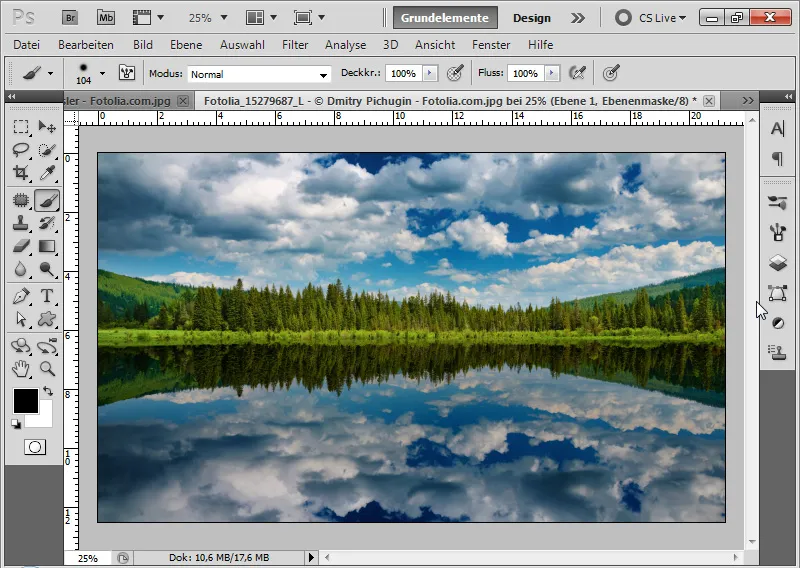
Task: Launch Adobe Bridge from the Br icon
Action: pyautogui.click(x=70, y=18)
